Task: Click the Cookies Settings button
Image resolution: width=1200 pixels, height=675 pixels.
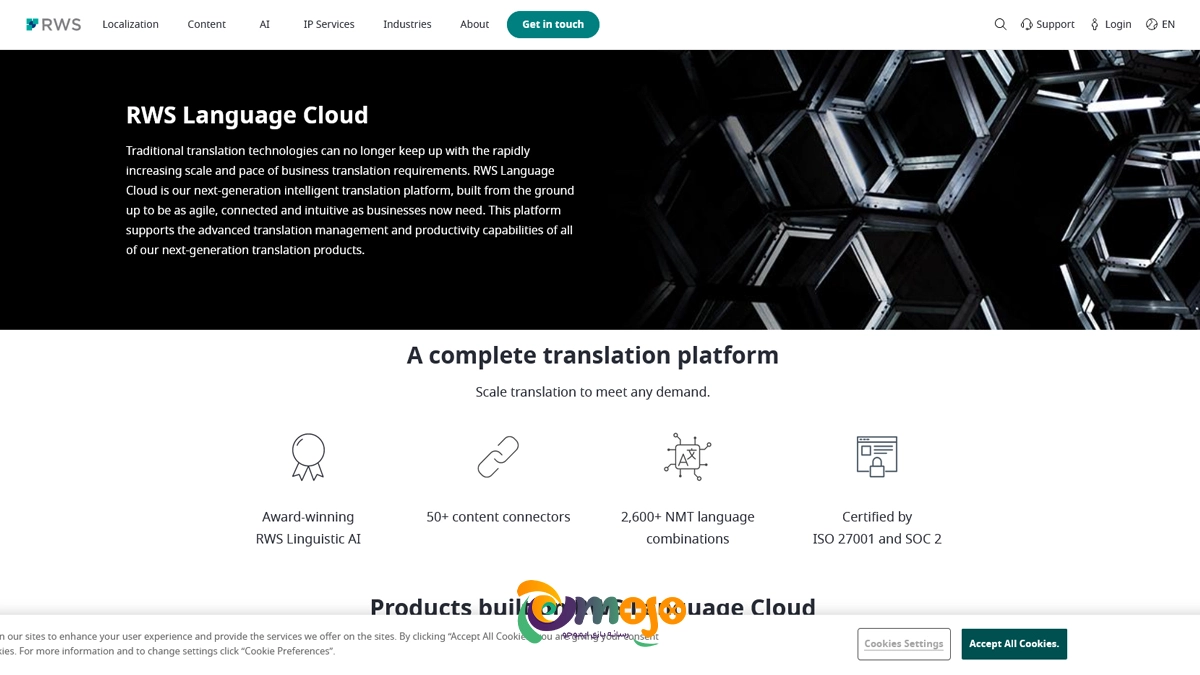Action: pyautogui.click(x=904, y=644)
